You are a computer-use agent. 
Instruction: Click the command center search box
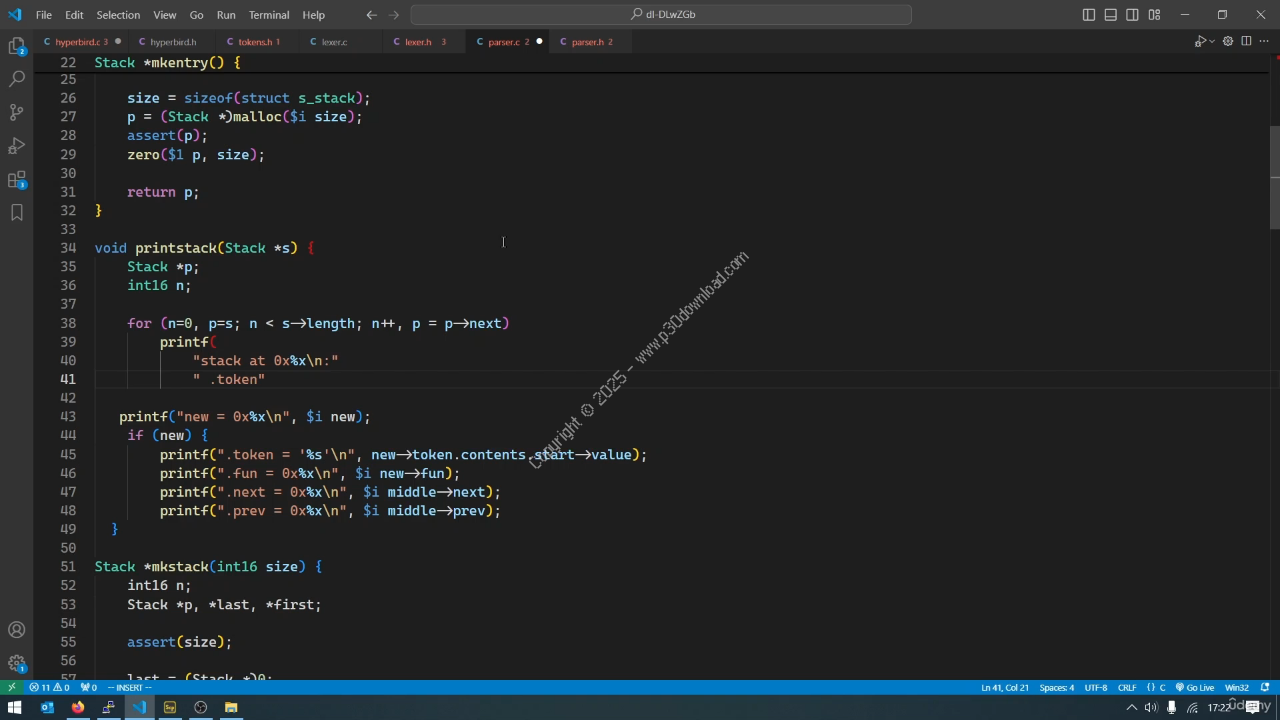661,15
